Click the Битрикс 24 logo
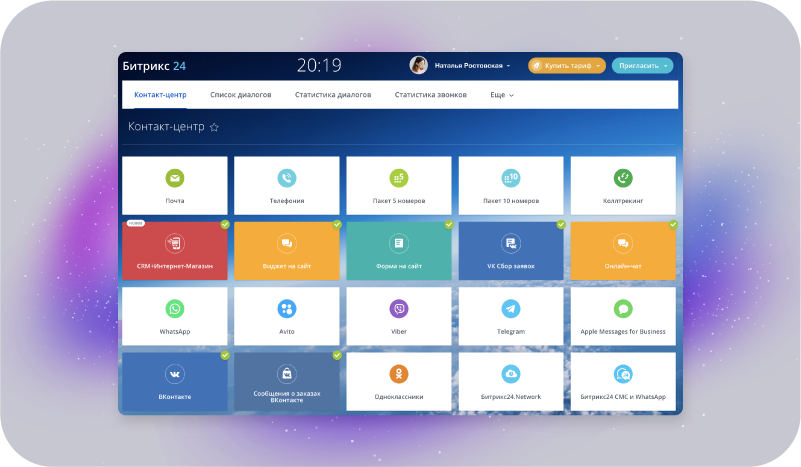Viewport: 801px width, 467px height. pyautogui.click(x=154, y=66)
